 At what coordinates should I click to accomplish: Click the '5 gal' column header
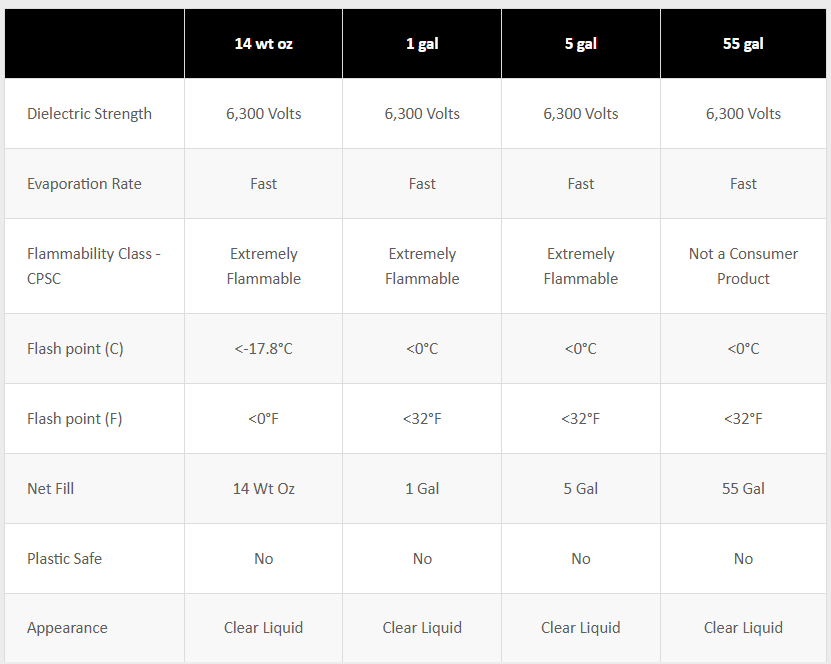[581, 44]
